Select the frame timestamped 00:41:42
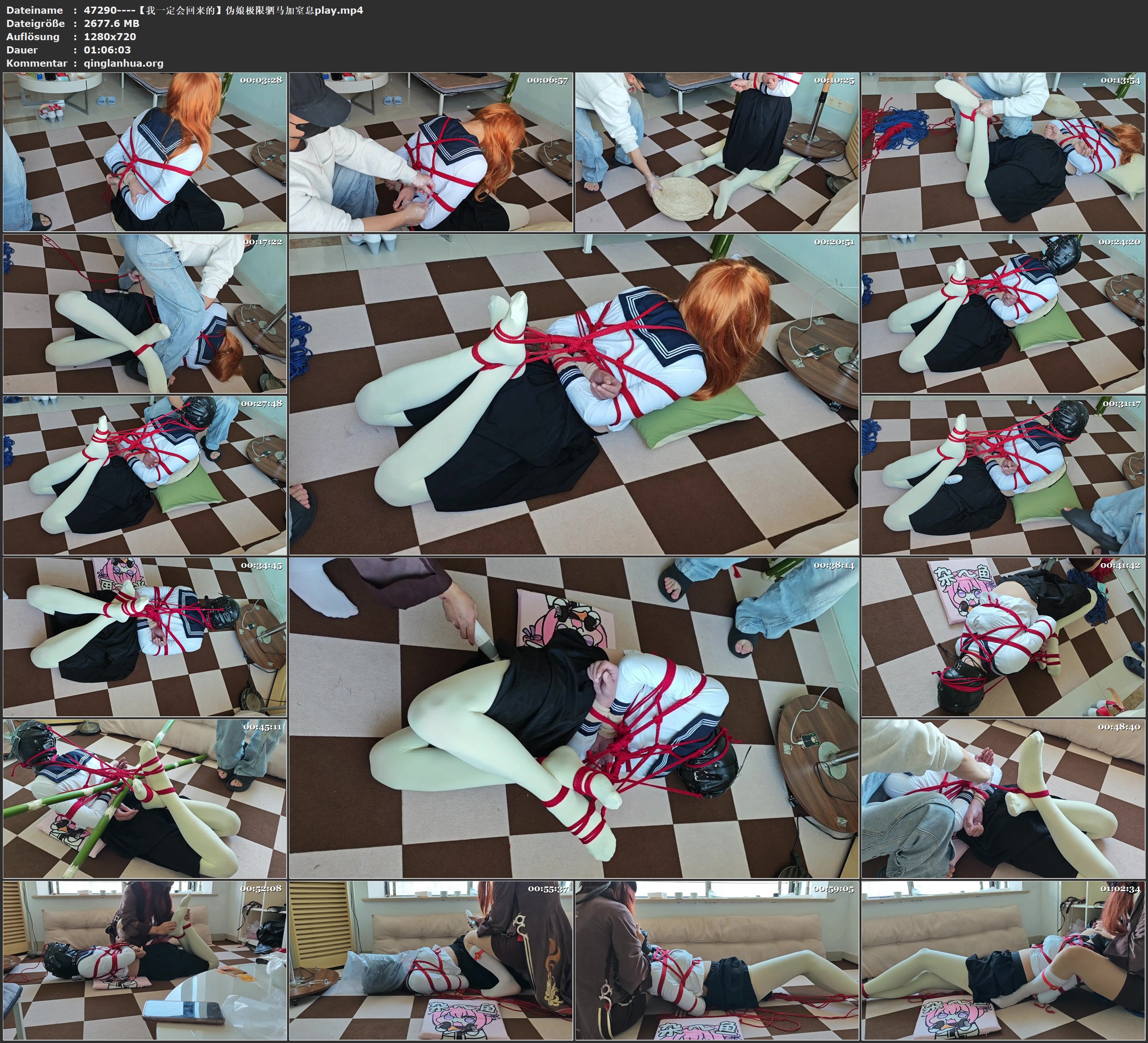This screenshot has width=1148, height=1043. pos(1003,637)
